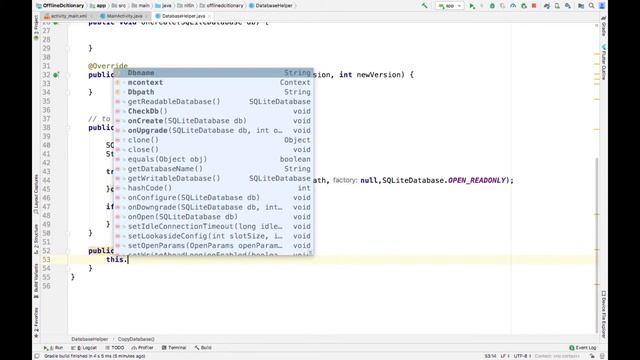
Task: Click the red Stop button
Action: [534, 6]
